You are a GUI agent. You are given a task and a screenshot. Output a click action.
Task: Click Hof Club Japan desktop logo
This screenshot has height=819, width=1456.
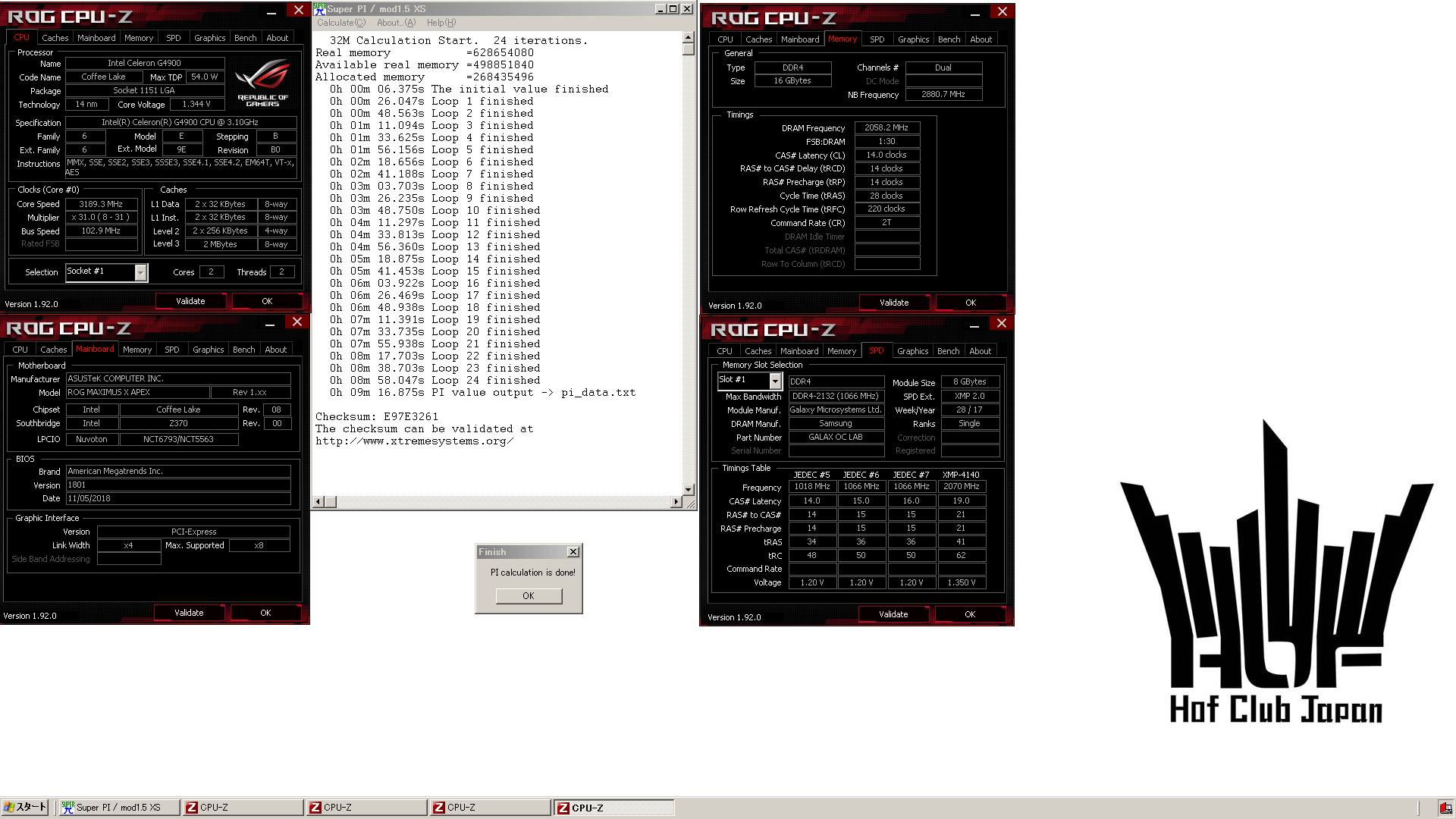pyautogui.click(x=1276, y=570)
